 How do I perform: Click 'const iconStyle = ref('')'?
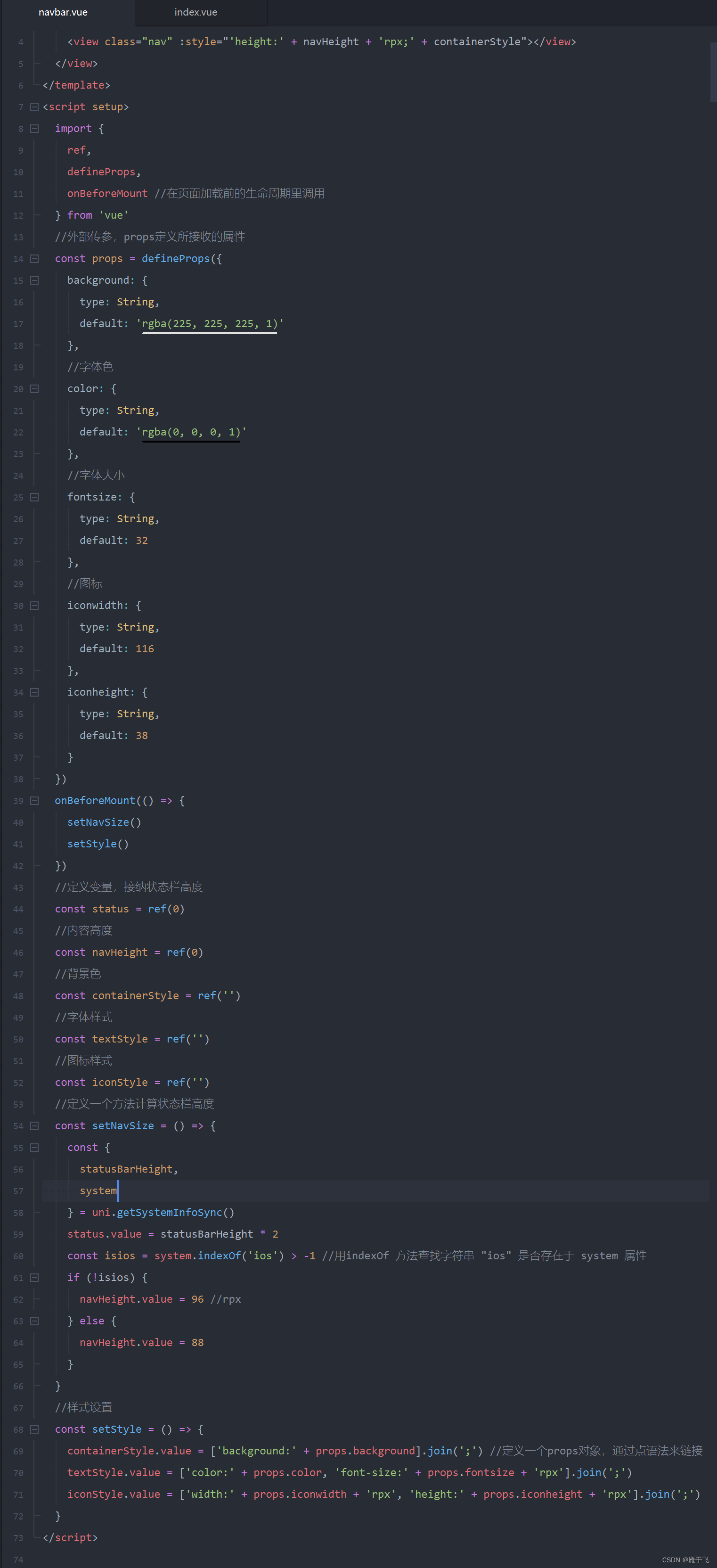[x=132, y=1082]
